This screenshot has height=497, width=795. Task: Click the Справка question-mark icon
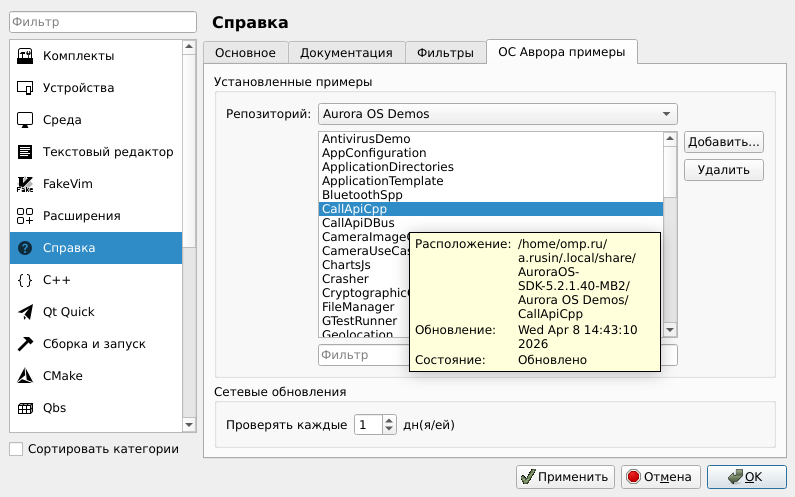[25, 248]
